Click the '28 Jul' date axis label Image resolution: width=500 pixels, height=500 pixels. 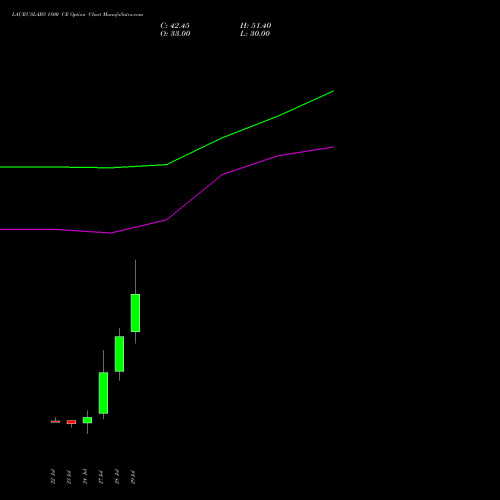[x=117, y=477]
